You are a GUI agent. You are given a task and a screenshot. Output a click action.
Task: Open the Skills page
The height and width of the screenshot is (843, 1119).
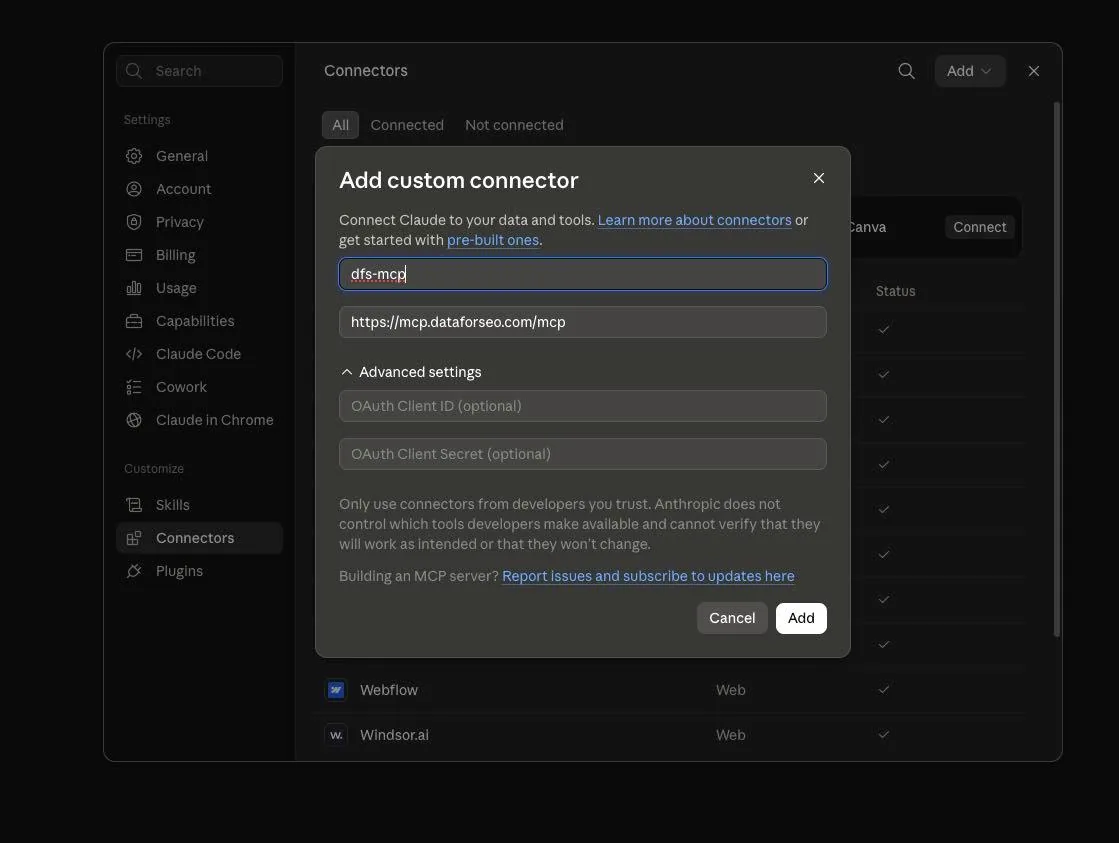click(x=199, y=505)
